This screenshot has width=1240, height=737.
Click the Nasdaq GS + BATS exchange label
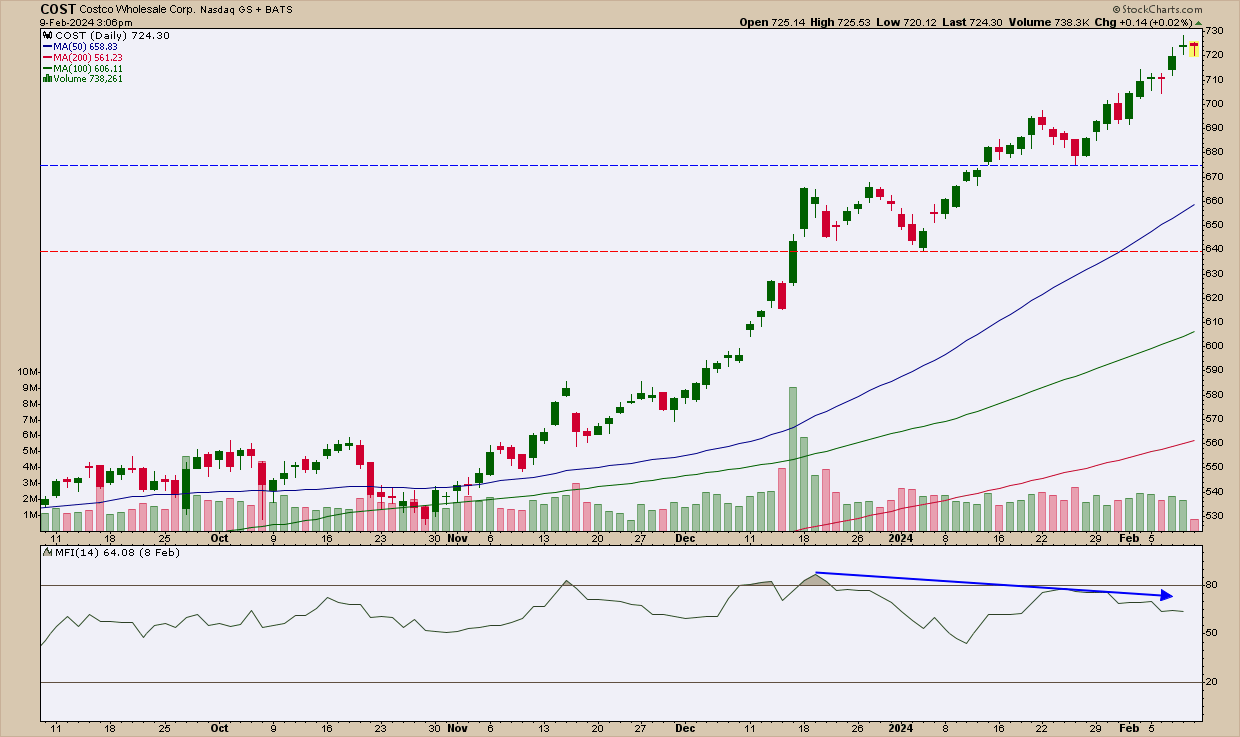click(246, 9)
